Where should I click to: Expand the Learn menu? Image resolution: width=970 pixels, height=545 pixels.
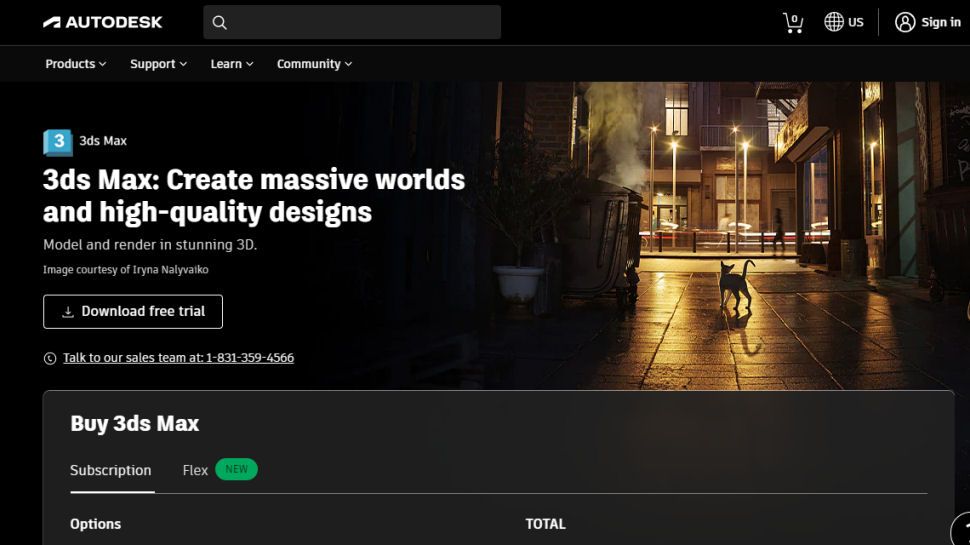click(231, 64)
